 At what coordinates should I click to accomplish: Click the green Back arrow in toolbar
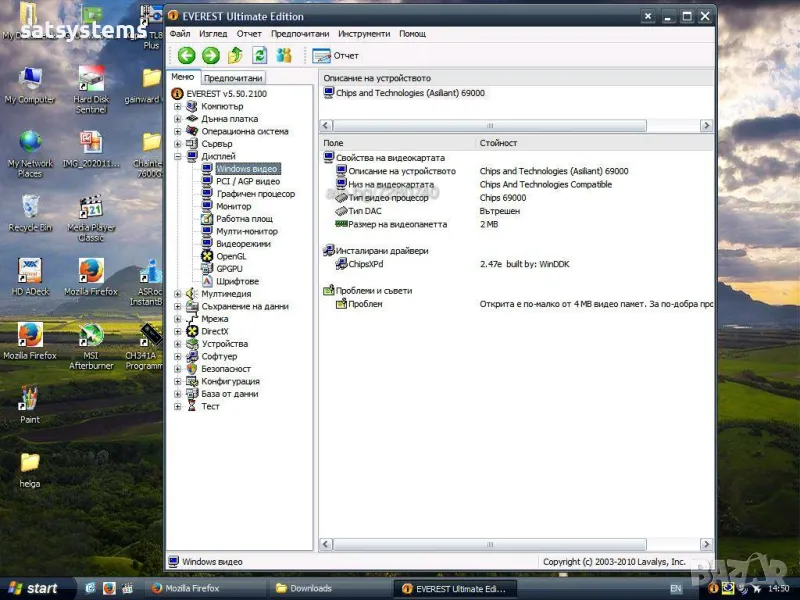pyautogui.click(x=186, y=56)
